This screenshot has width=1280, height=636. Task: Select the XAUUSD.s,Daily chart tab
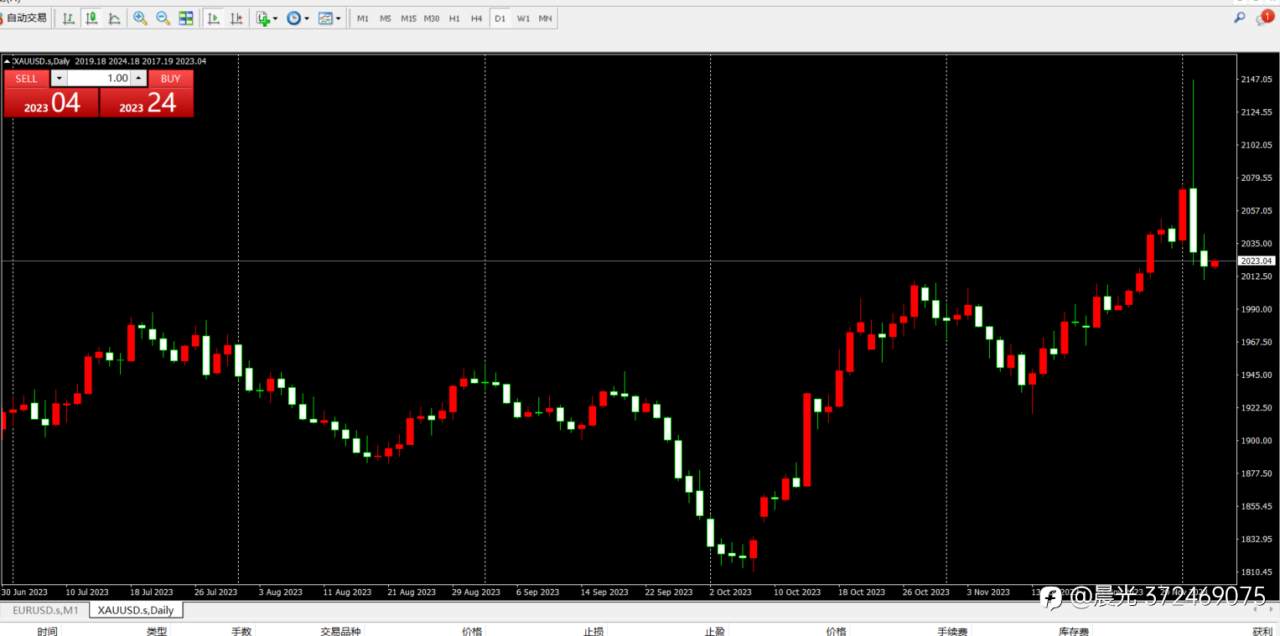tap(136, 610)
